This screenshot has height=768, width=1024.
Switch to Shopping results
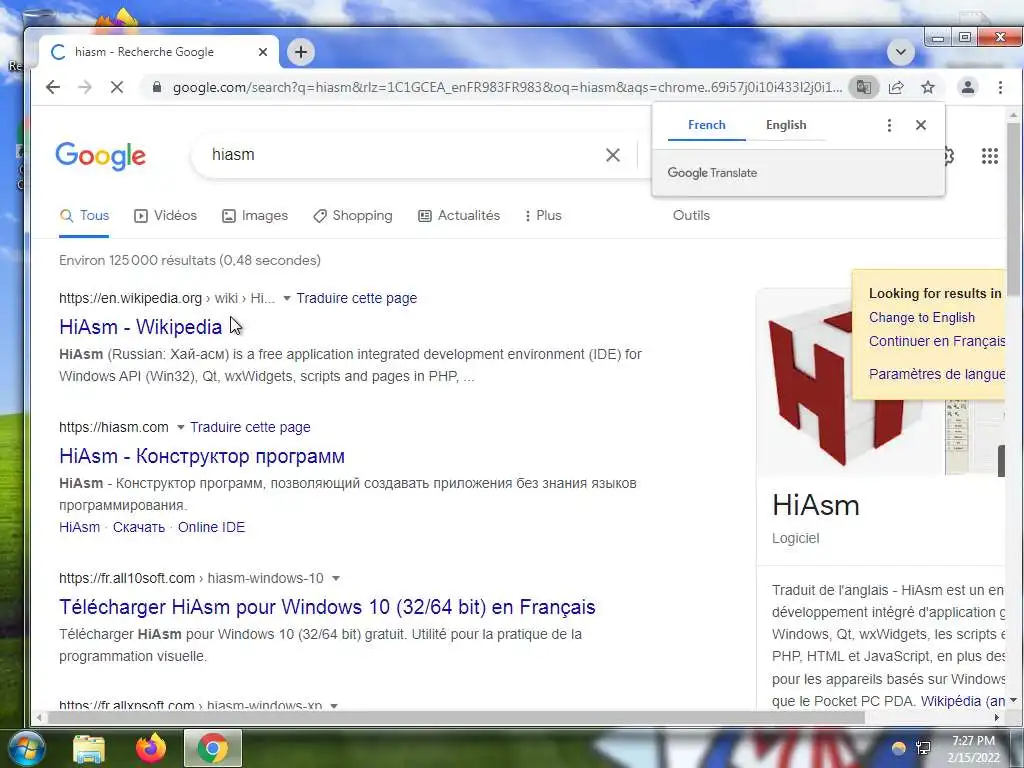353,216
